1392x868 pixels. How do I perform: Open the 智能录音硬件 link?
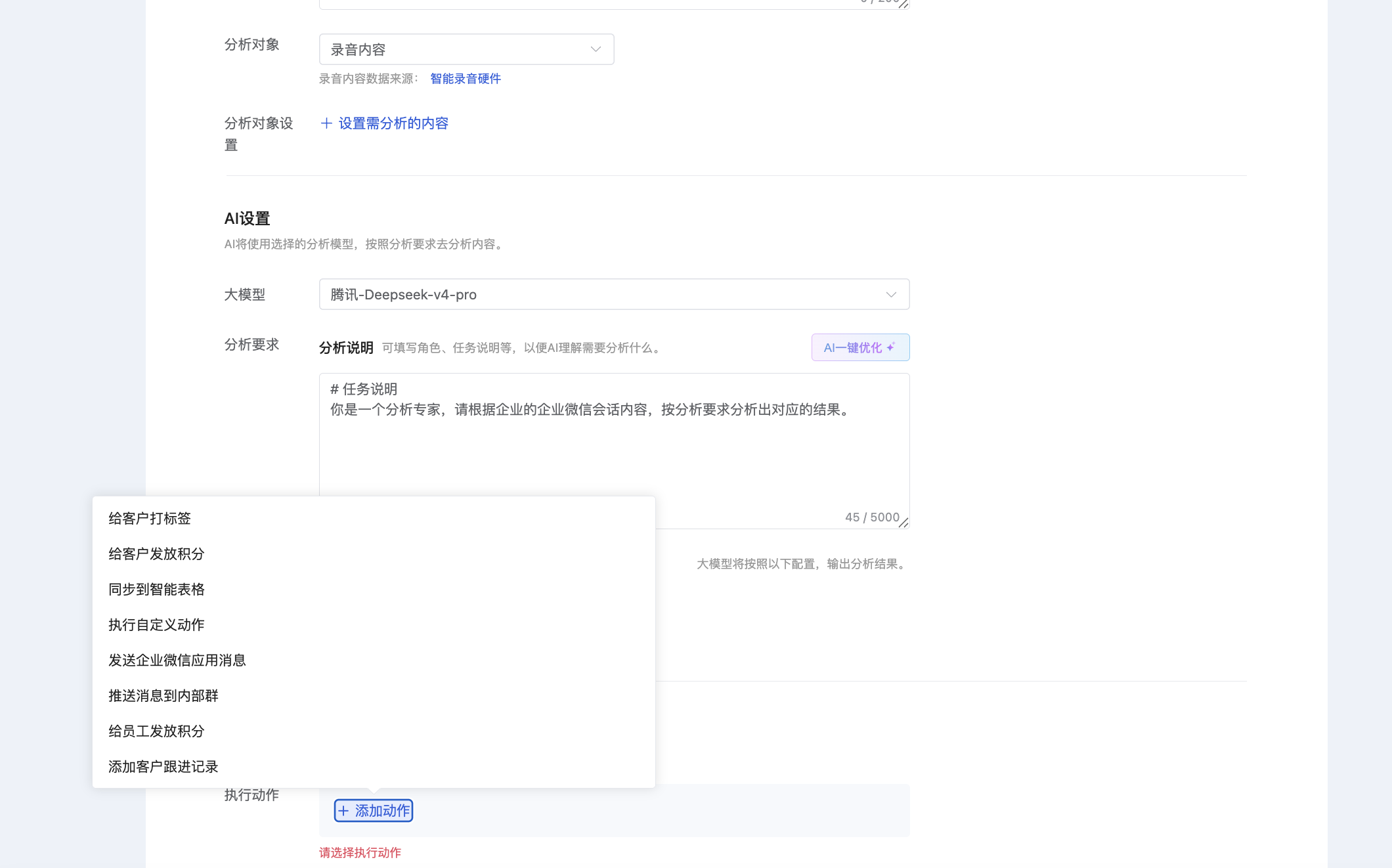pyautogui.click(x=466, y=79)
